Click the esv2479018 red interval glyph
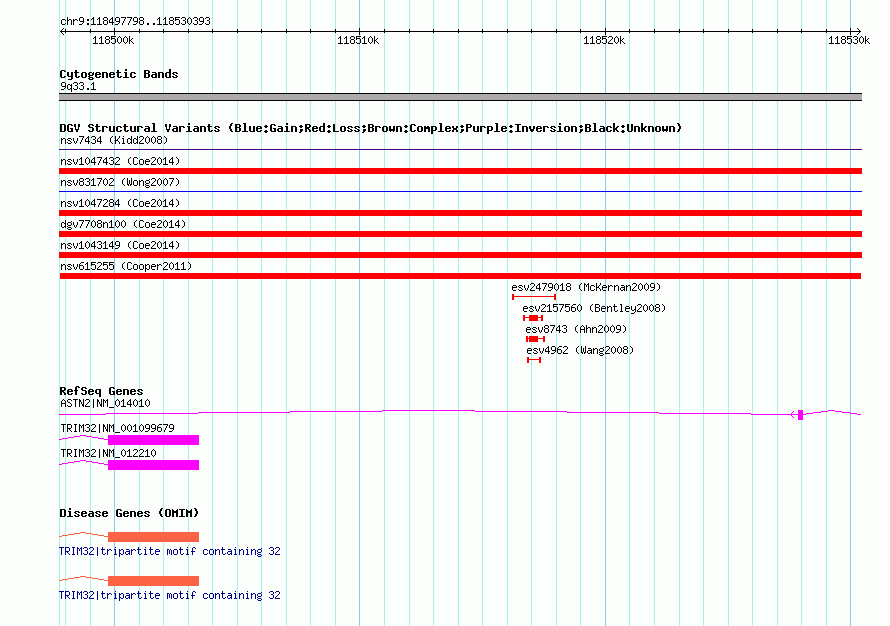This screenshot has width=890, height=626. tap(534, 297)
